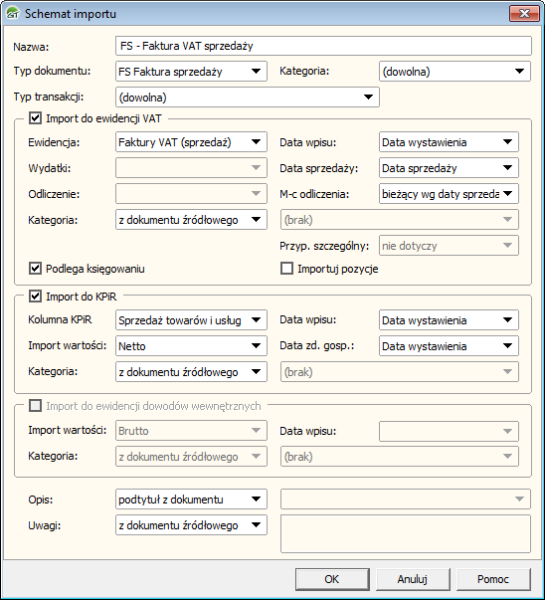Image resolution: width=545 pixels, height=600 pixels.
Task: Open the KPiR Data wpisu dropdown
Action: click(449, 320)
